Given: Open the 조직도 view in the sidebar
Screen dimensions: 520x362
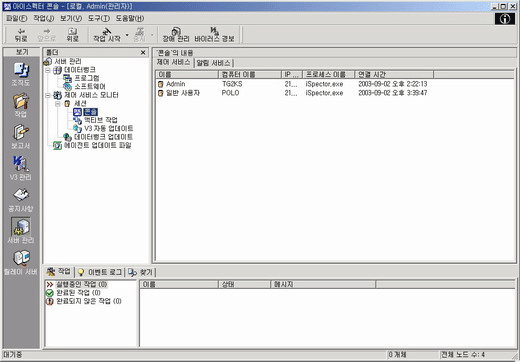Looking at the screenshot, I should [21, 74].
